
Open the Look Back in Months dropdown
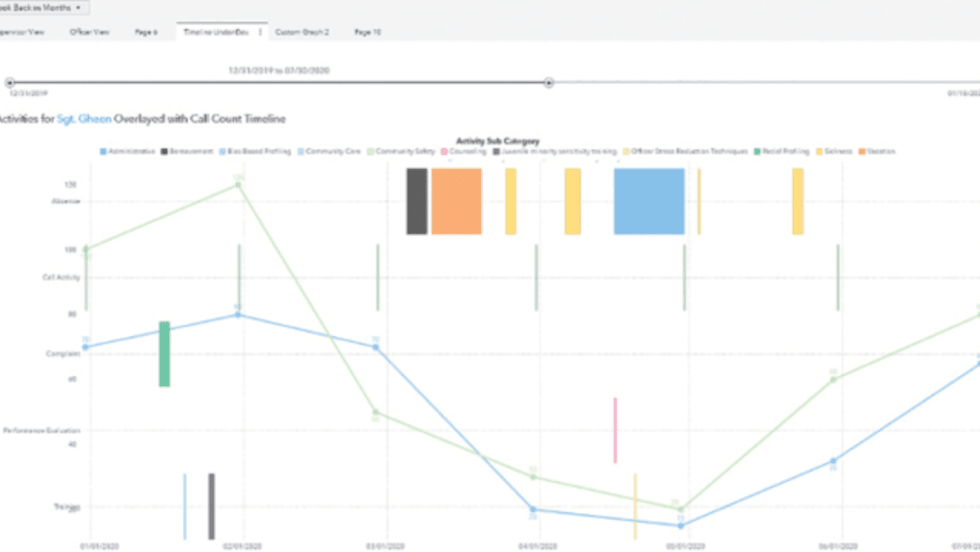pyautogui.click(x=45, y=7)
